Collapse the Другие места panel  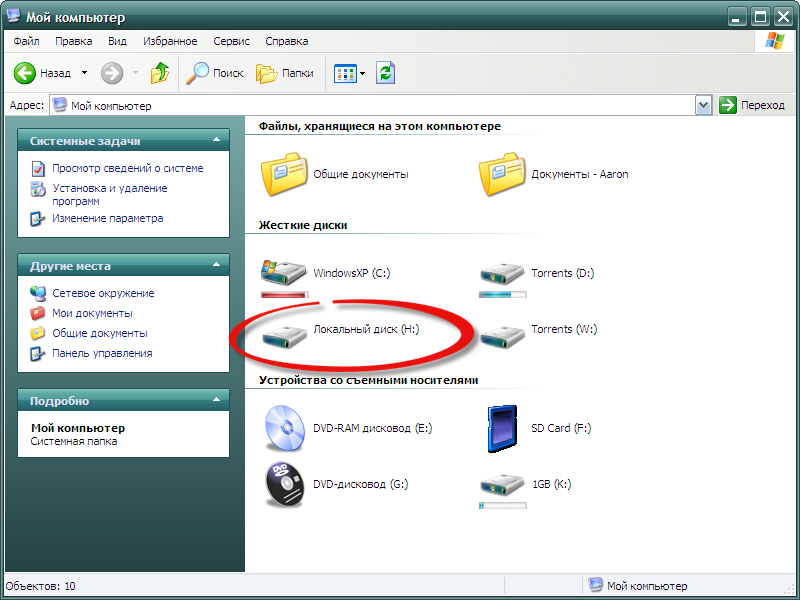point(214,266)
